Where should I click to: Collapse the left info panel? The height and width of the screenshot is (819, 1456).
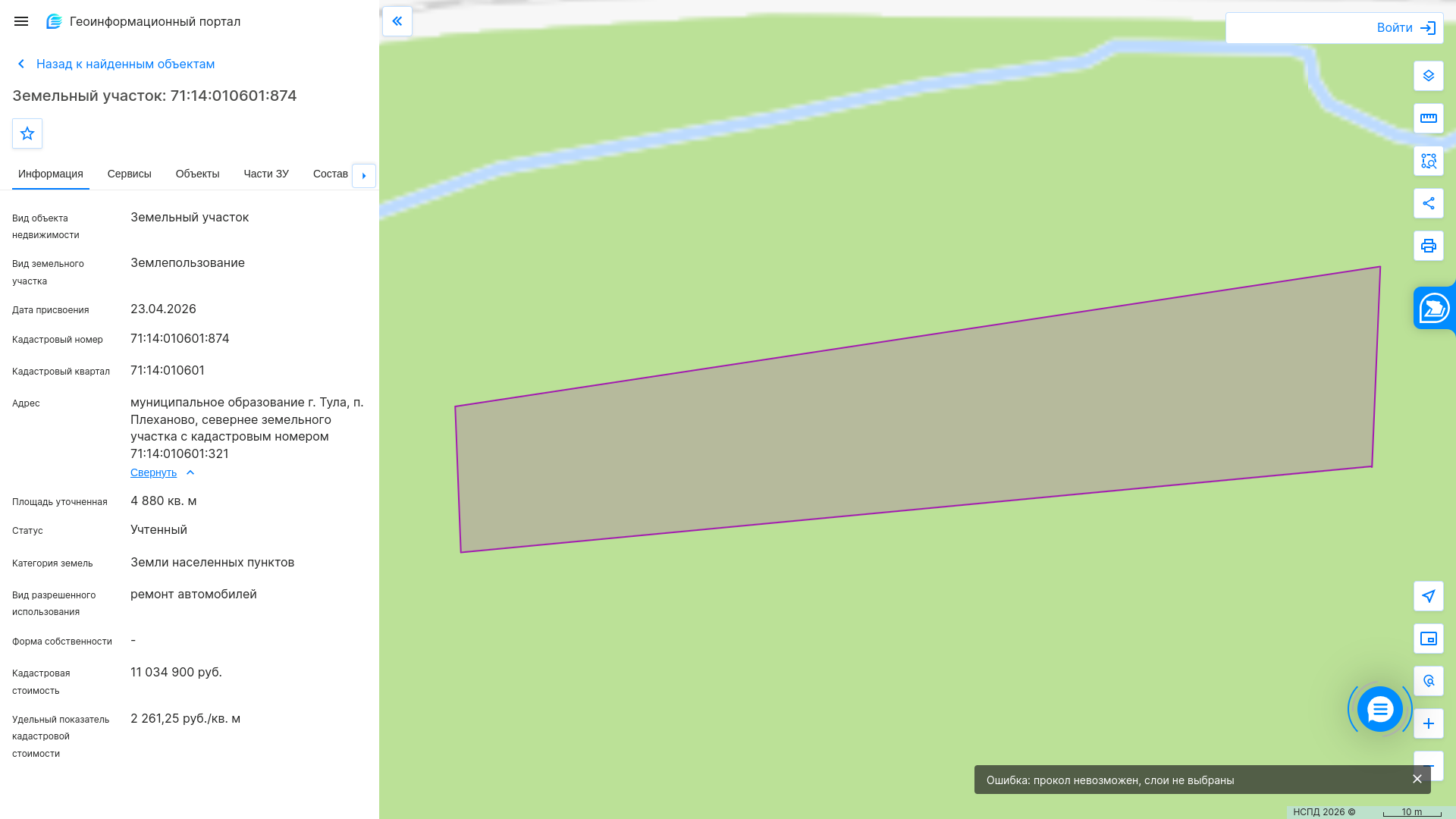click(397, 21)
